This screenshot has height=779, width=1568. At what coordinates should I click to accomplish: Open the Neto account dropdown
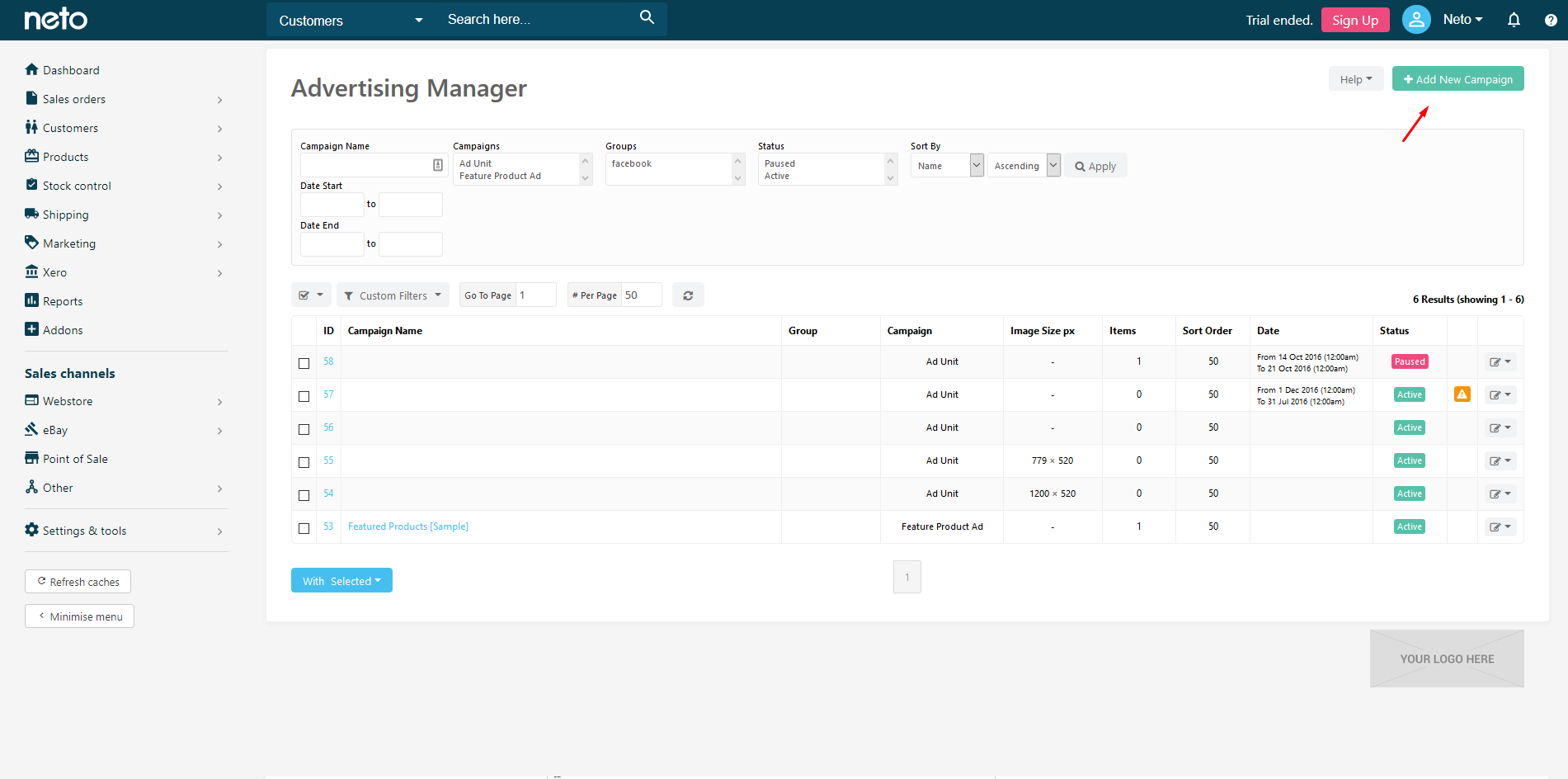point(1462,19)
